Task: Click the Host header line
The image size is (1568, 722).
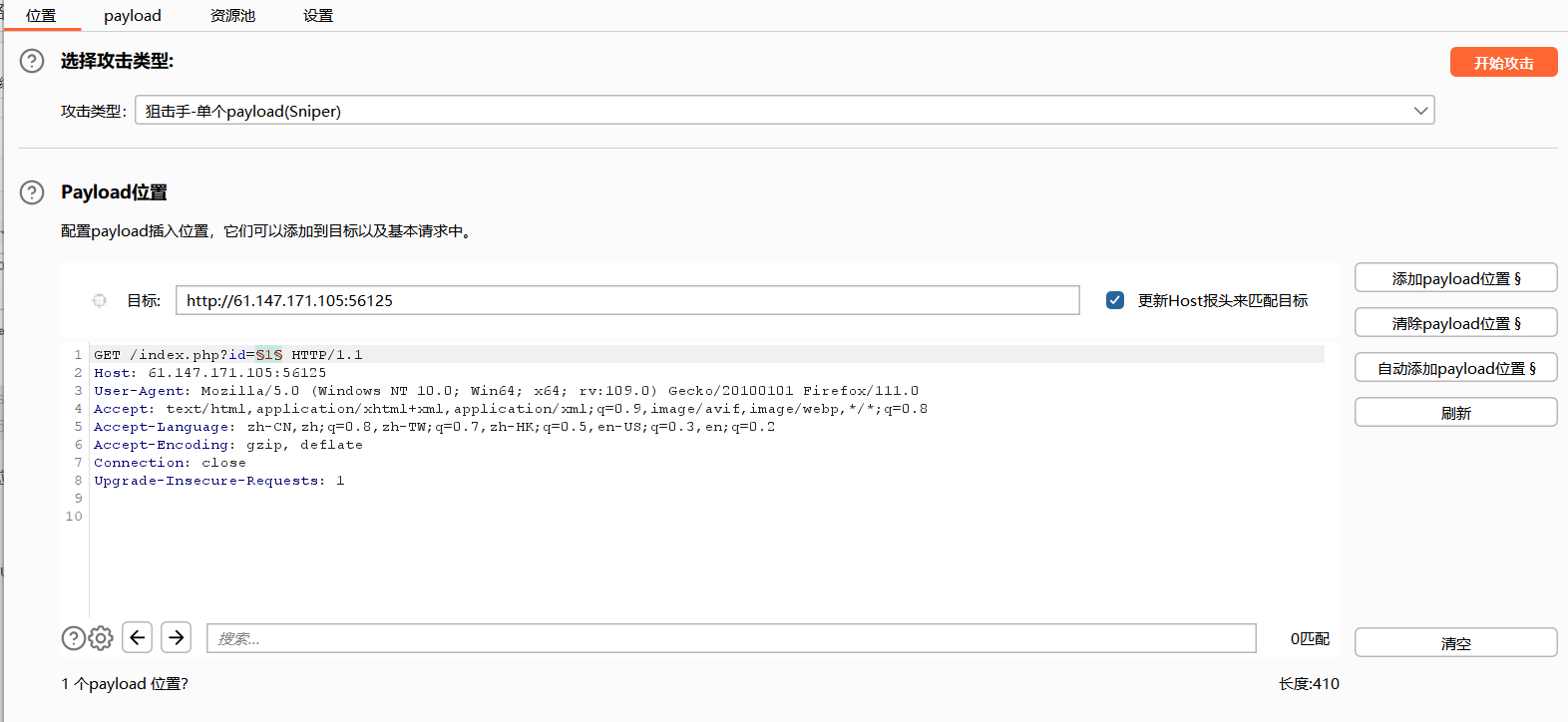Action: [210, 373]
